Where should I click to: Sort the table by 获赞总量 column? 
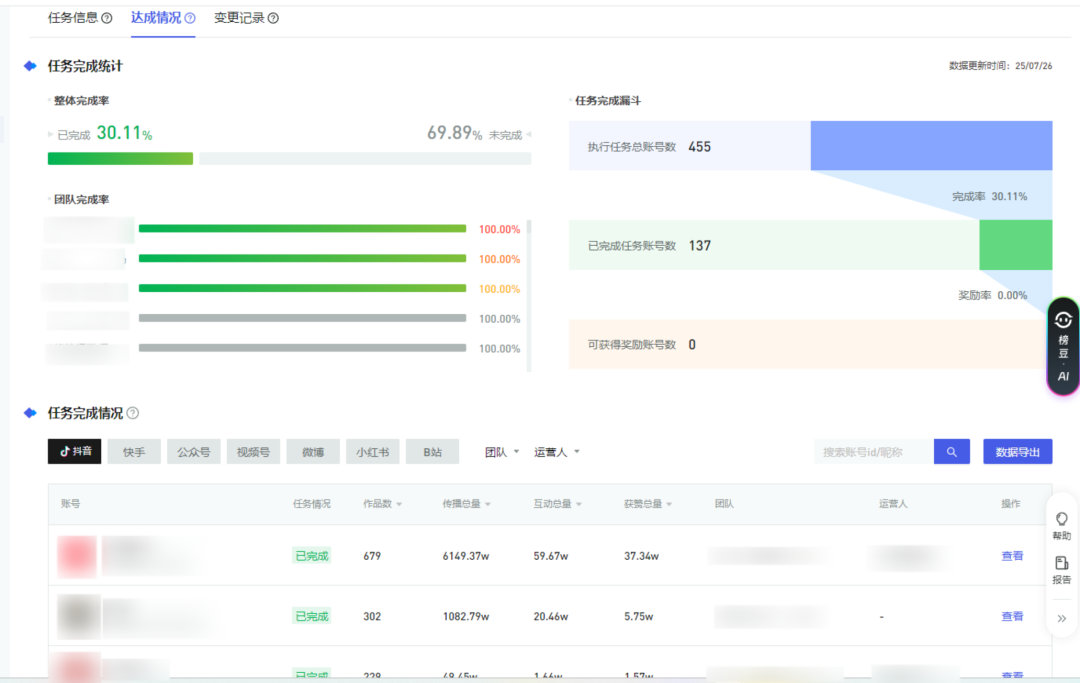coord(647,504)
